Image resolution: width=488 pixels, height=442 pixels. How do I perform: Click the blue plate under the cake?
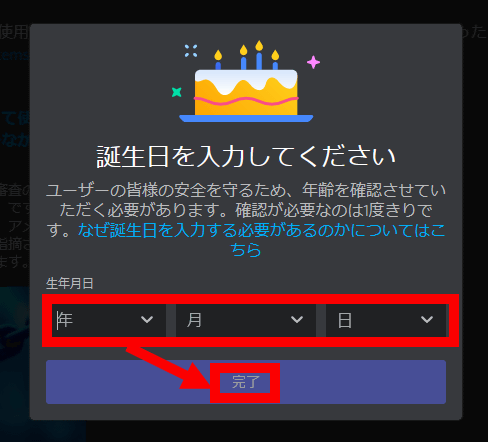(x=246, y=118)
